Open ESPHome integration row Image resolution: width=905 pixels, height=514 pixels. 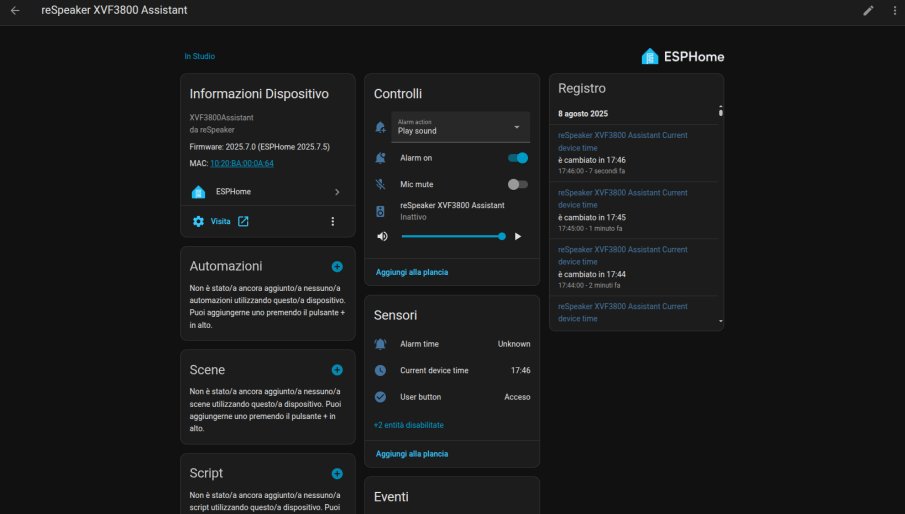[267, 192]
